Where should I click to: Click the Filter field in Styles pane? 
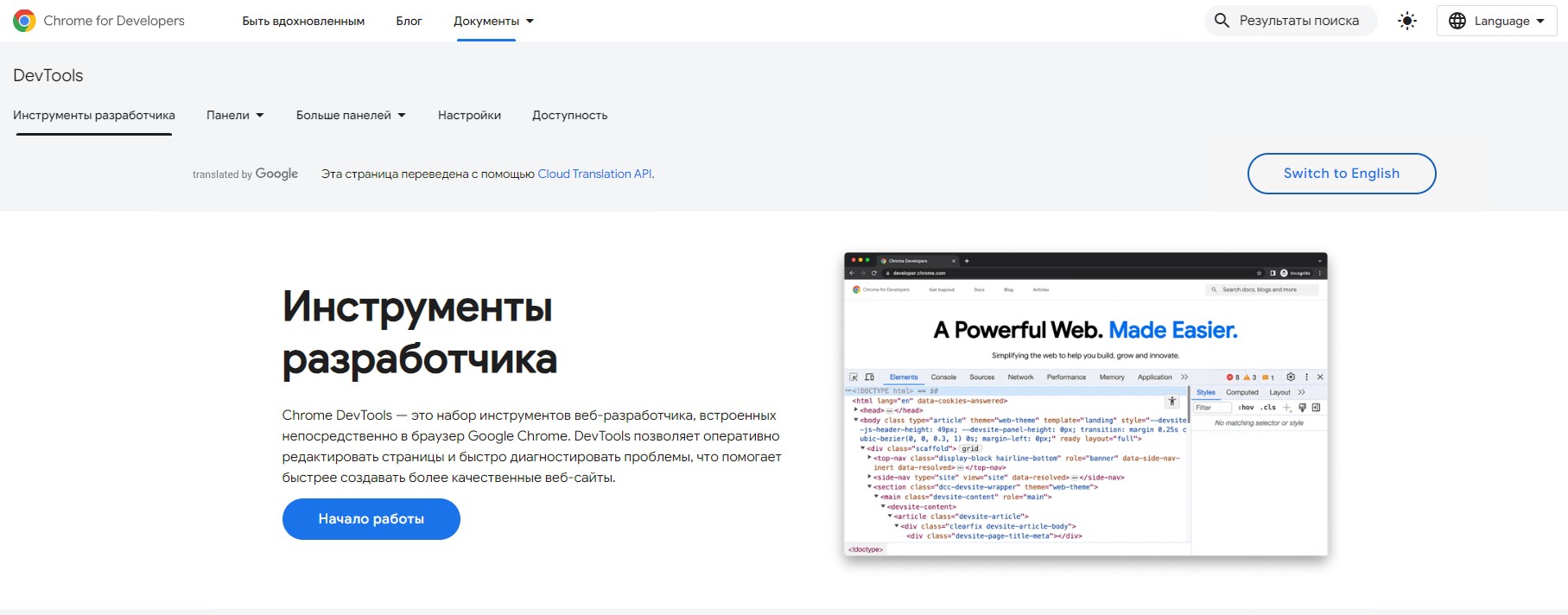(1212, 408)
